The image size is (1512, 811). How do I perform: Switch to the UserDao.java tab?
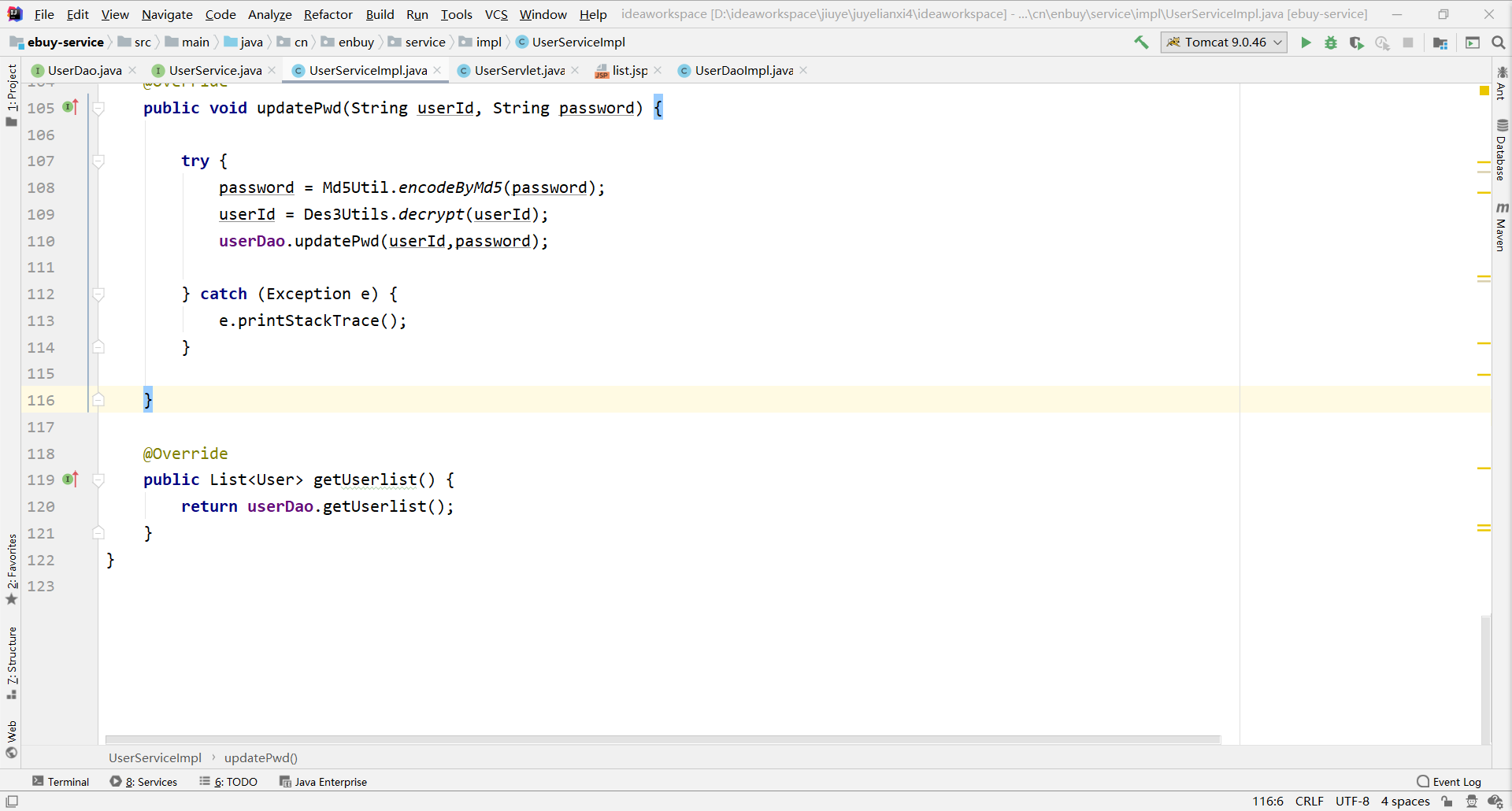click(84, 71)
